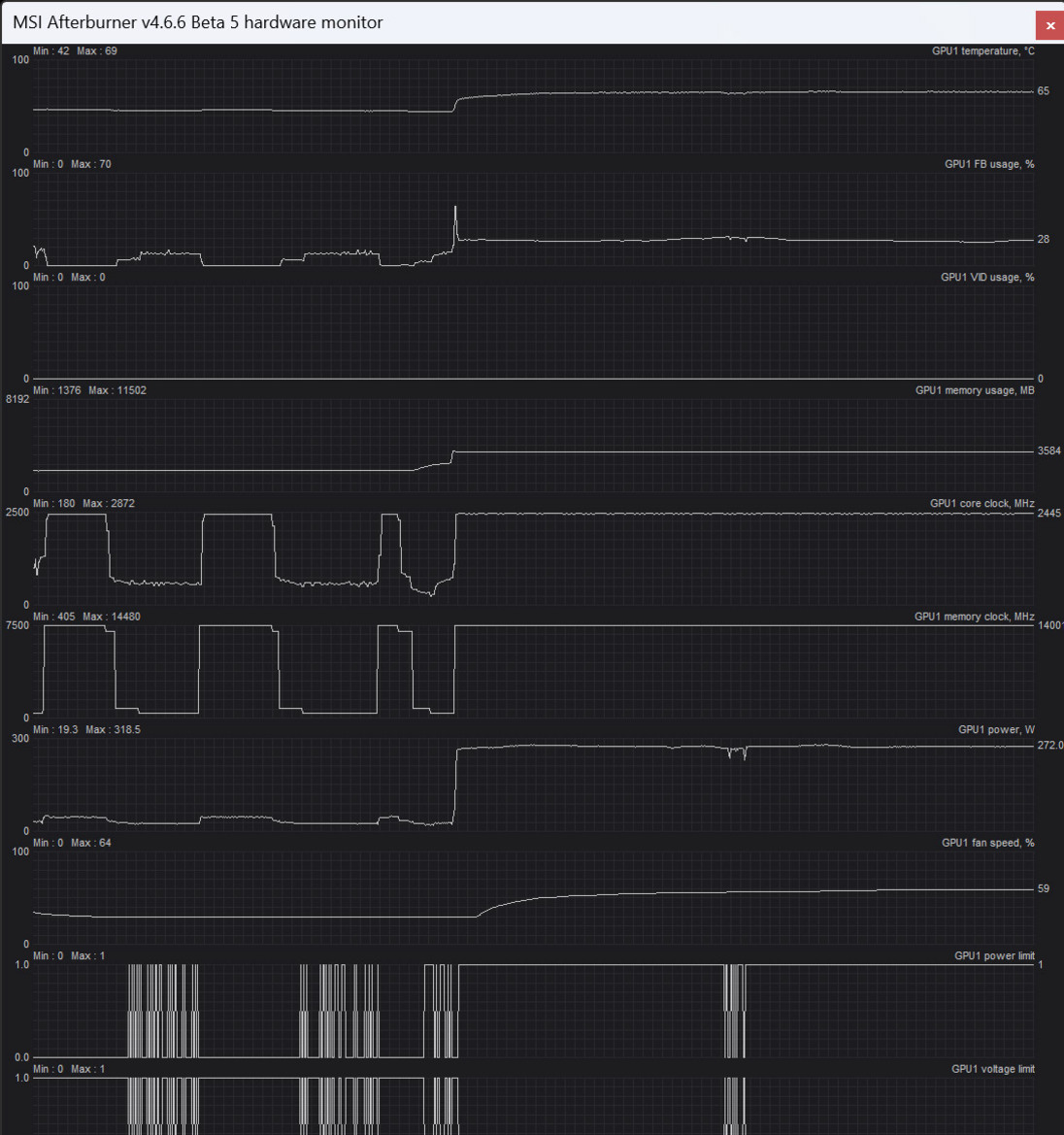Click the current FB usage value '28'
Screen dimensions: 1064x1135
click(x=1043, y=239)
